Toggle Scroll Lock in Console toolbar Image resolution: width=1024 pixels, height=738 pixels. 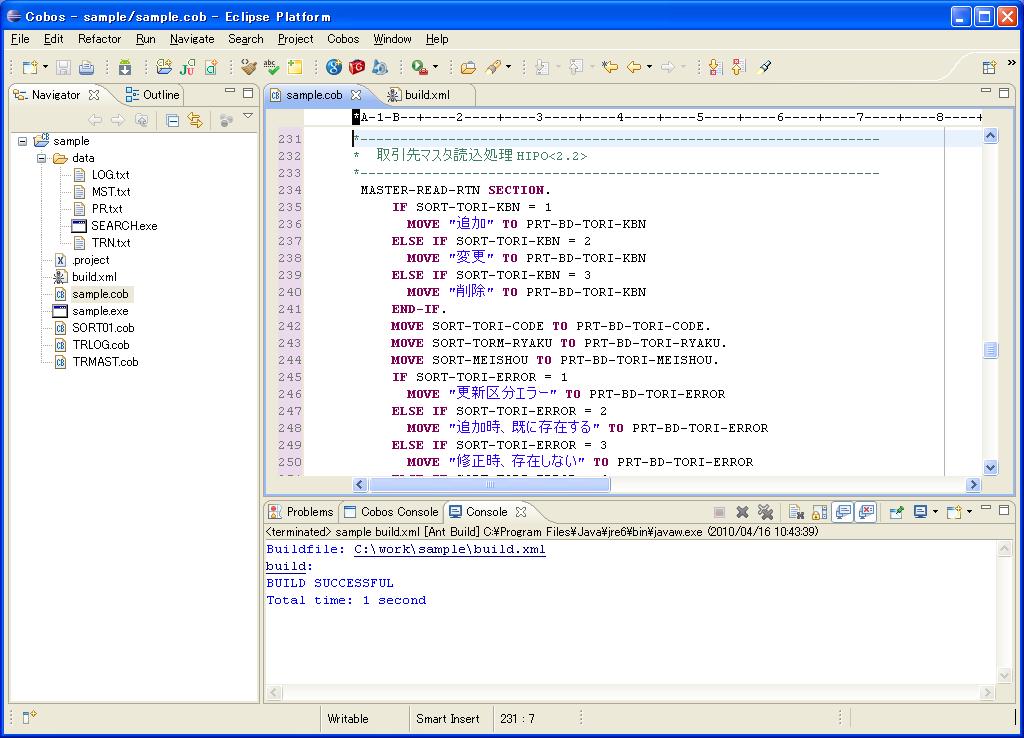point(819,512)
